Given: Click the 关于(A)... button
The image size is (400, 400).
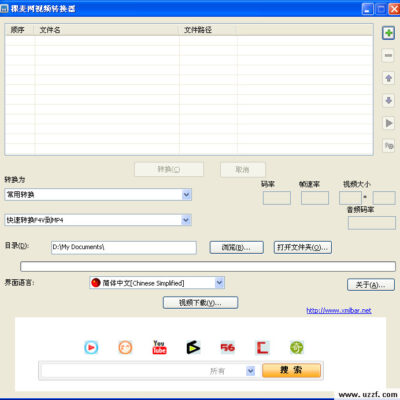Looking at the screenshot, I should pyautogui.click(x=371, y=285).
